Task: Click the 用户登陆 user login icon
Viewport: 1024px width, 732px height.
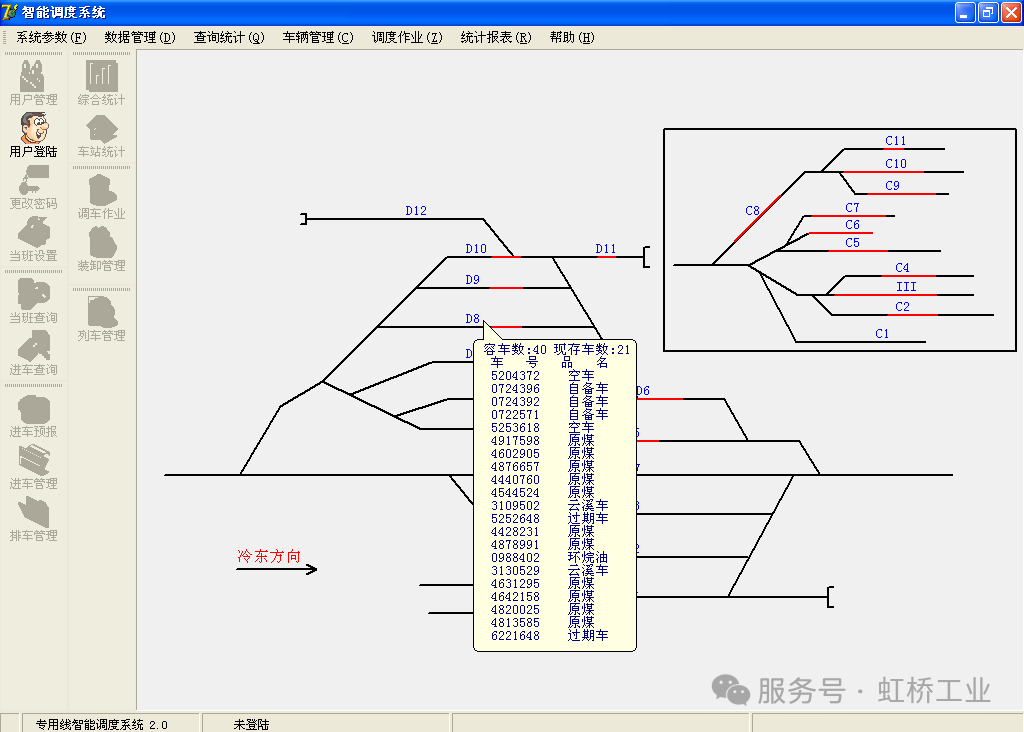Action: coord(33,134)
